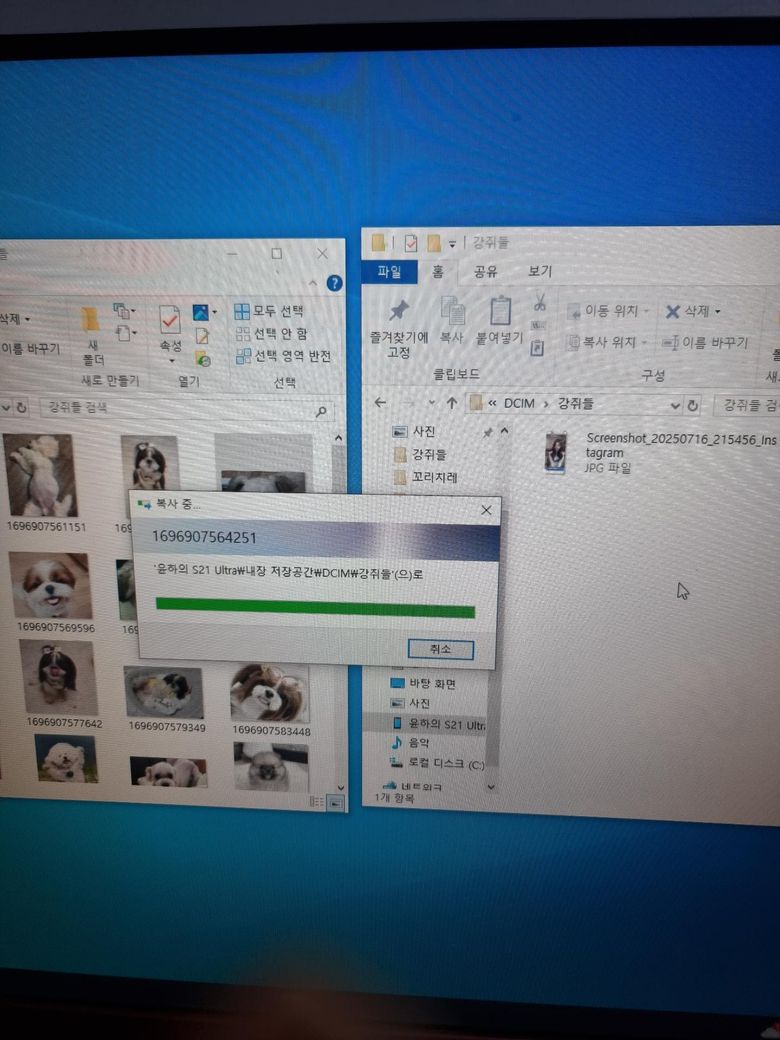This screenshot has width=780, height=1040.
Task: Click the scissors cut icon
Action: click(x=539, y=302)
